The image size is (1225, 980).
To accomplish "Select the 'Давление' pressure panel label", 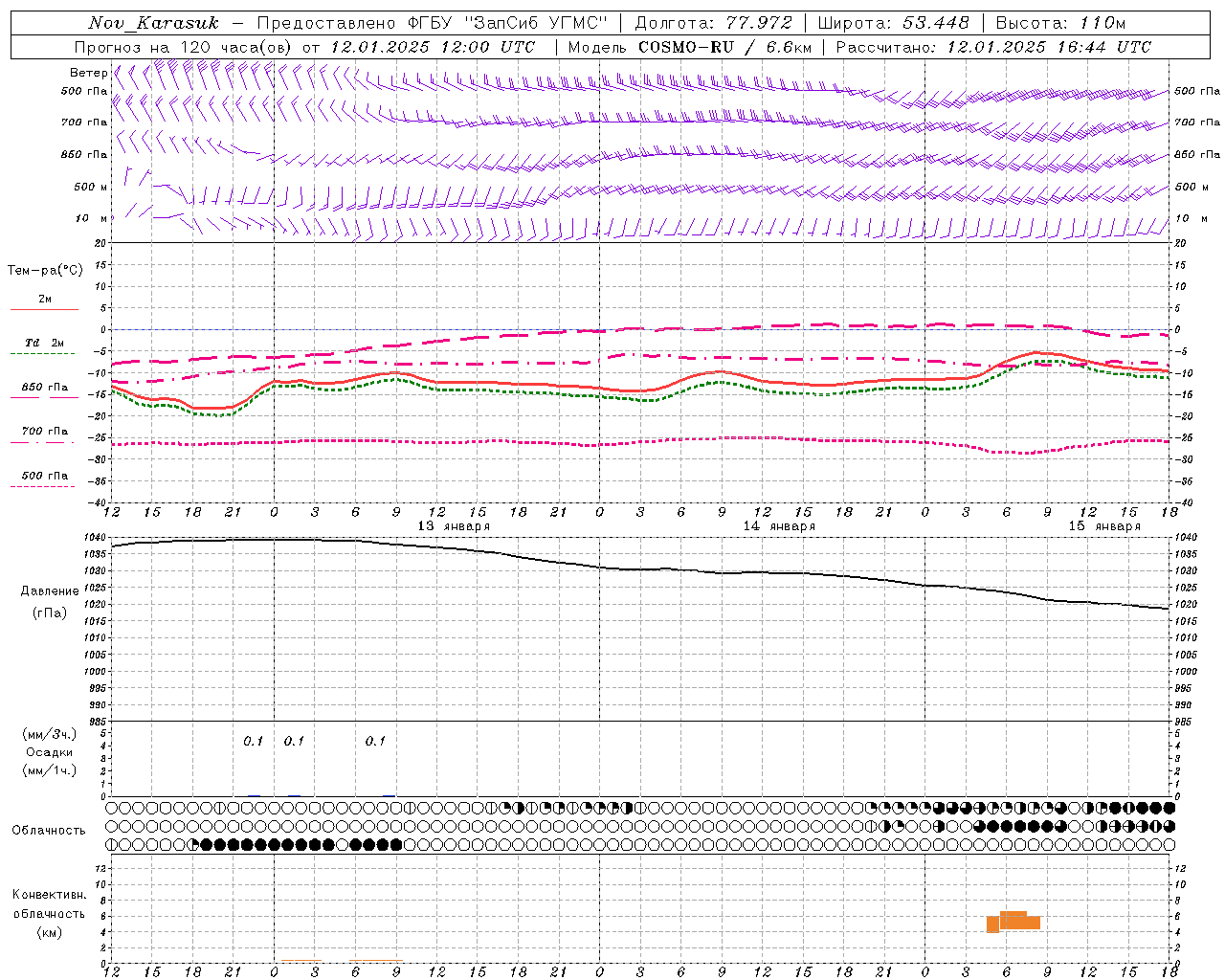I will (x=50, y=591).
